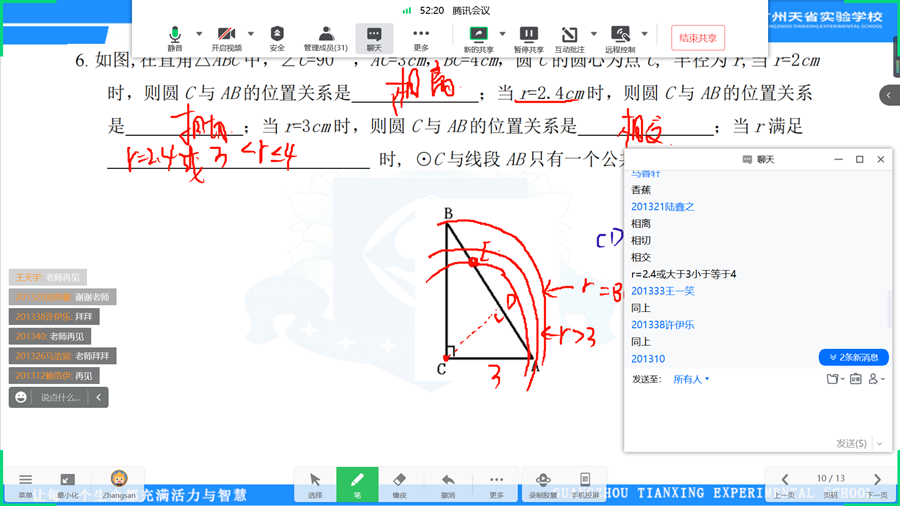The image size is (900, 506).
Task: Go to previous page with 上一页 arrow
Action: pos(785,484)
